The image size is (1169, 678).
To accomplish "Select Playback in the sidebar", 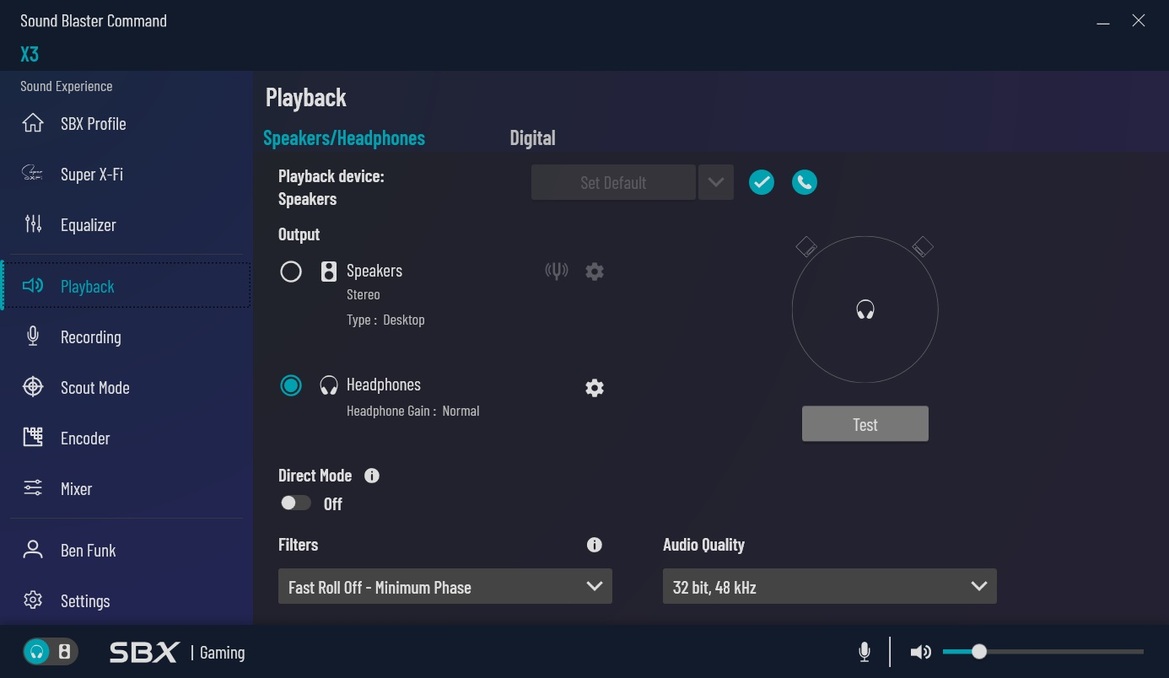I will pos(125,286).
